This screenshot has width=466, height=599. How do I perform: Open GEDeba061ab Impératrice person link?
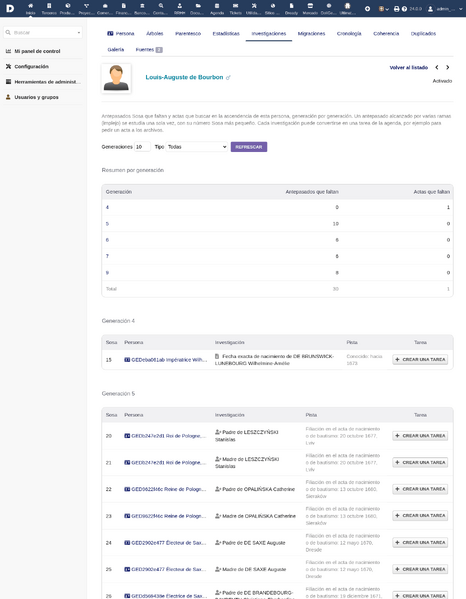point(165,360)
